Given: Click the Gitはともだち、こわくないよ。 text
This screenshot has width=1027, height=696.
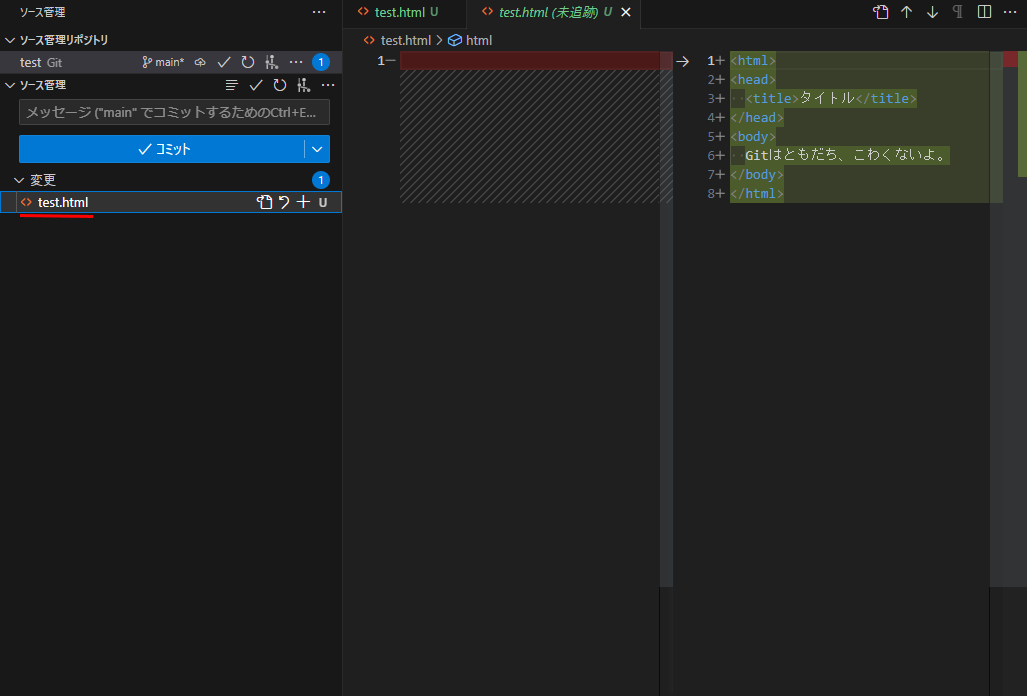Looking at the screenshot, I should pyautogui.click(x=847, y=155).
